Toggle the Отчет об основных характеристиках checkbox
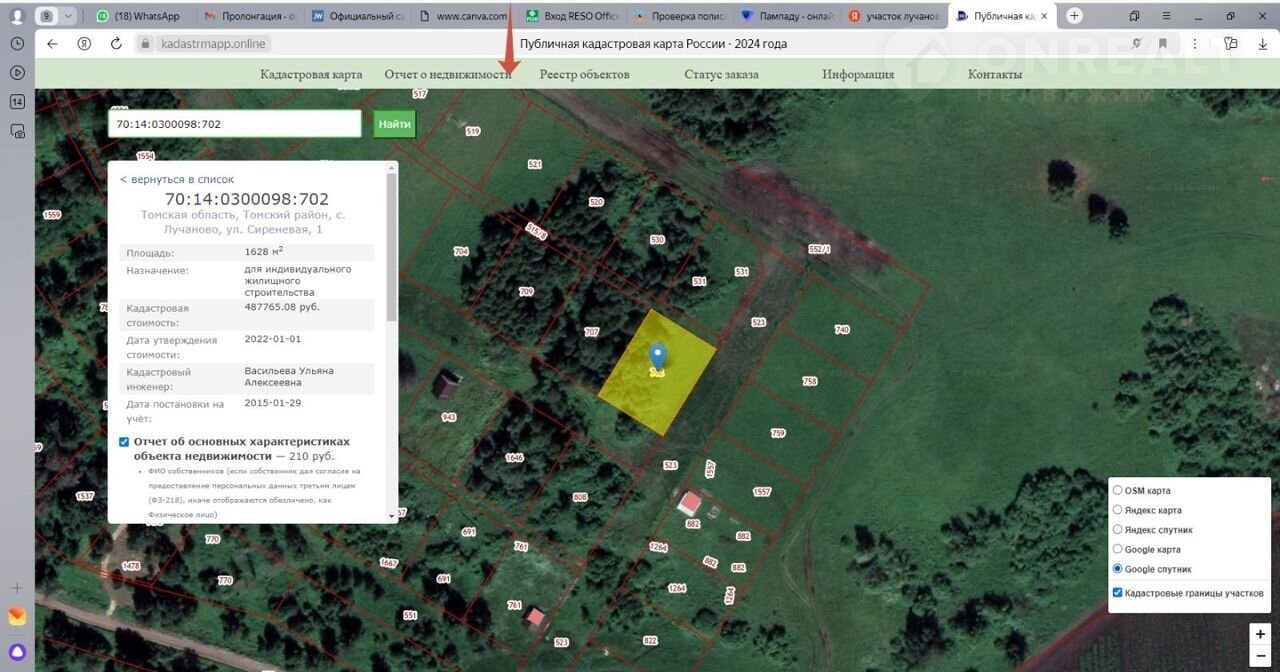This screenshot has height=672, width=1280. 124,442
